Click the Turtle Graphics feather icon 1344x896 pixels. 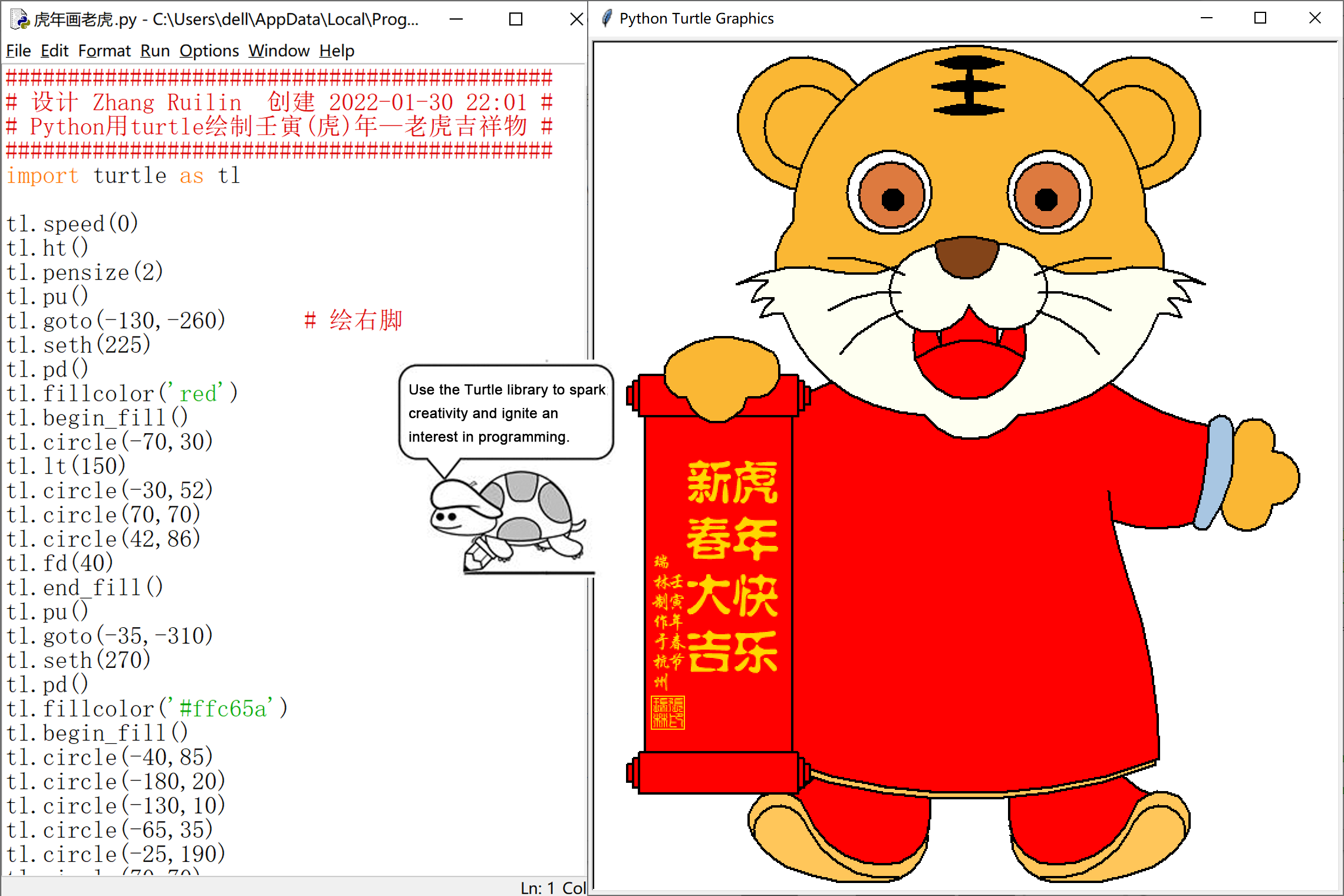(x=607, y=19)
